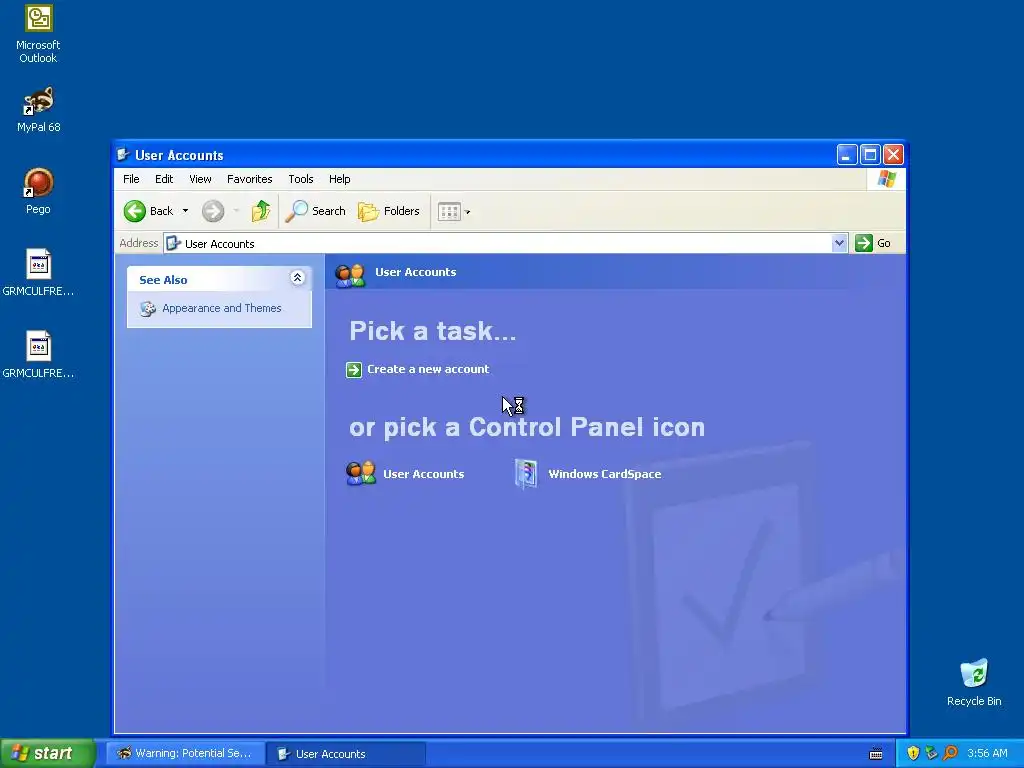Collapse the See Also panel
Viewport: 1024px width, 768px height.
pos(297,278)
